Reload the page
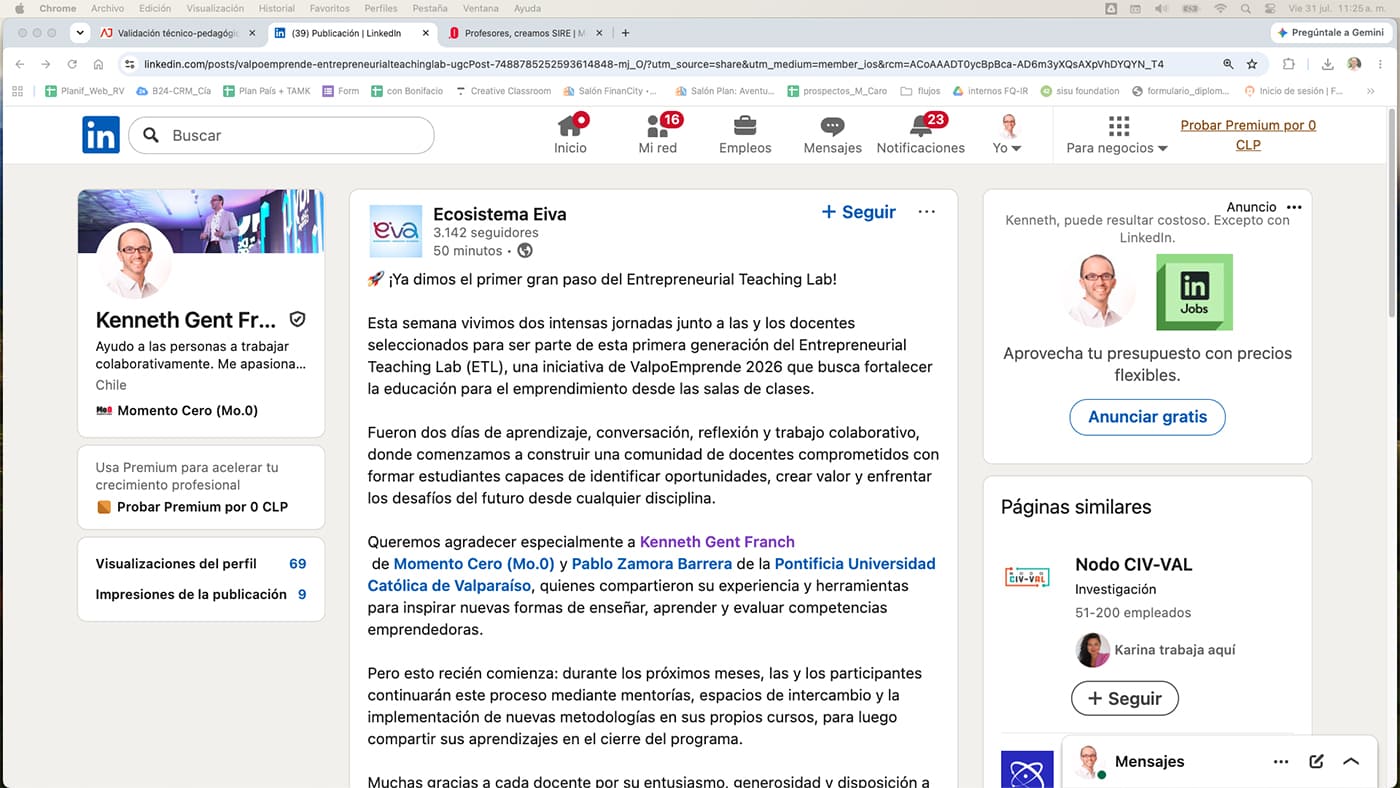The width and height of the screenshot is (1400, 788). [x=72, y=64]
